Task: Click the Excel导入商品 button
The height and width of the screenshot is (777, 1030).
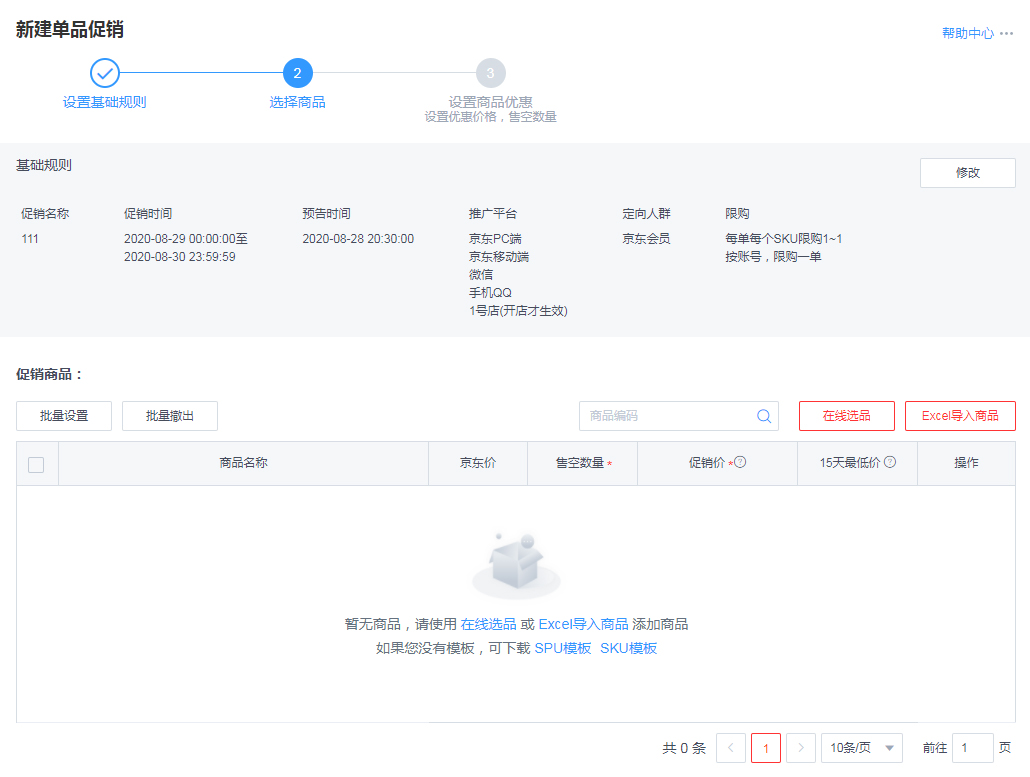Action: 960,415
